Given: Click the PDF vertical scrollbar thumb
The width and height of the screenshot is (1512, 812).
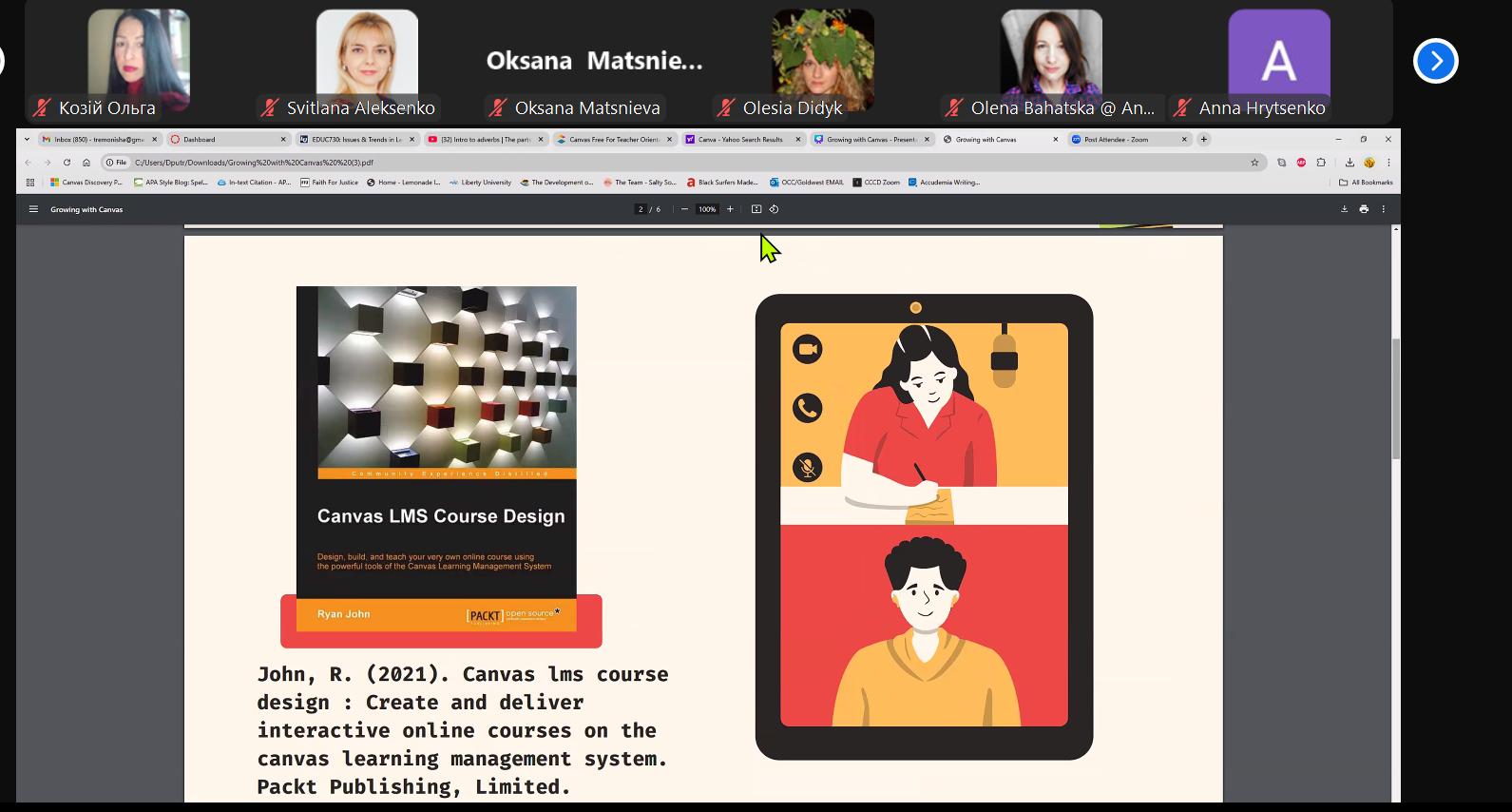Looking at the screenshot, I should click(1396, 399).
